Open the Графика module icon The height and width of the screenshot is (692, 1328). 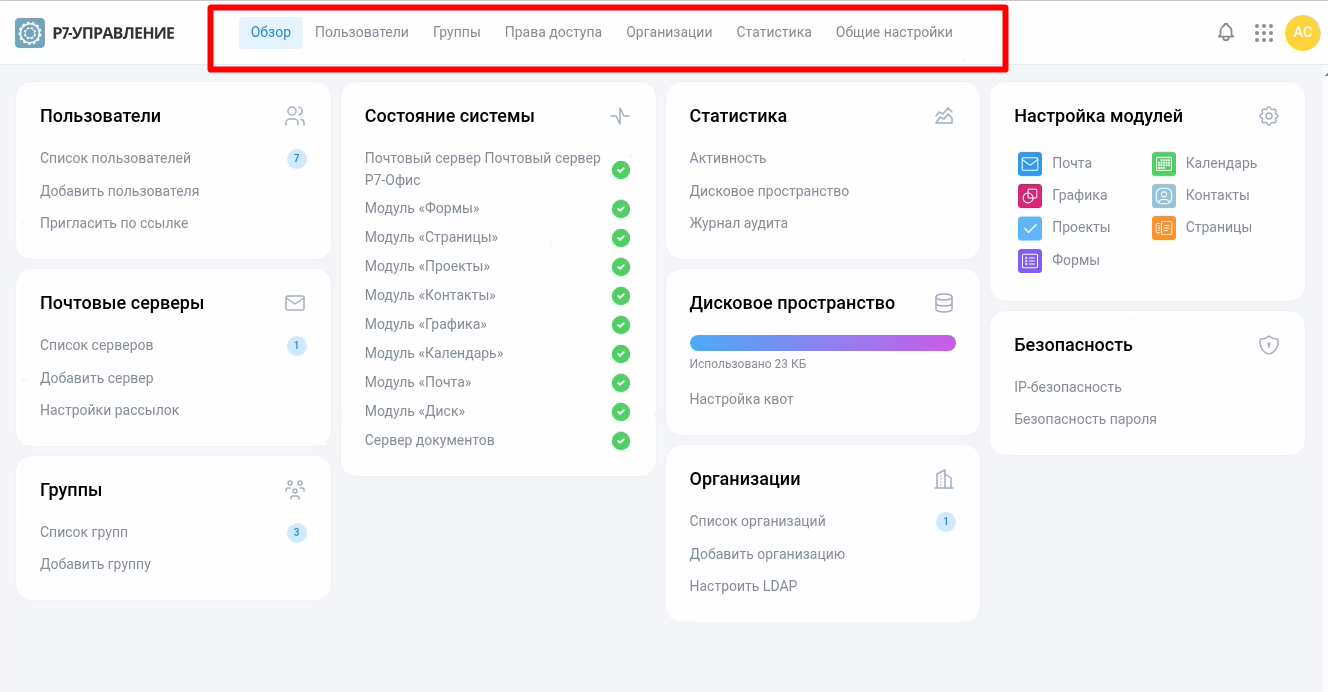point(1030,195)
